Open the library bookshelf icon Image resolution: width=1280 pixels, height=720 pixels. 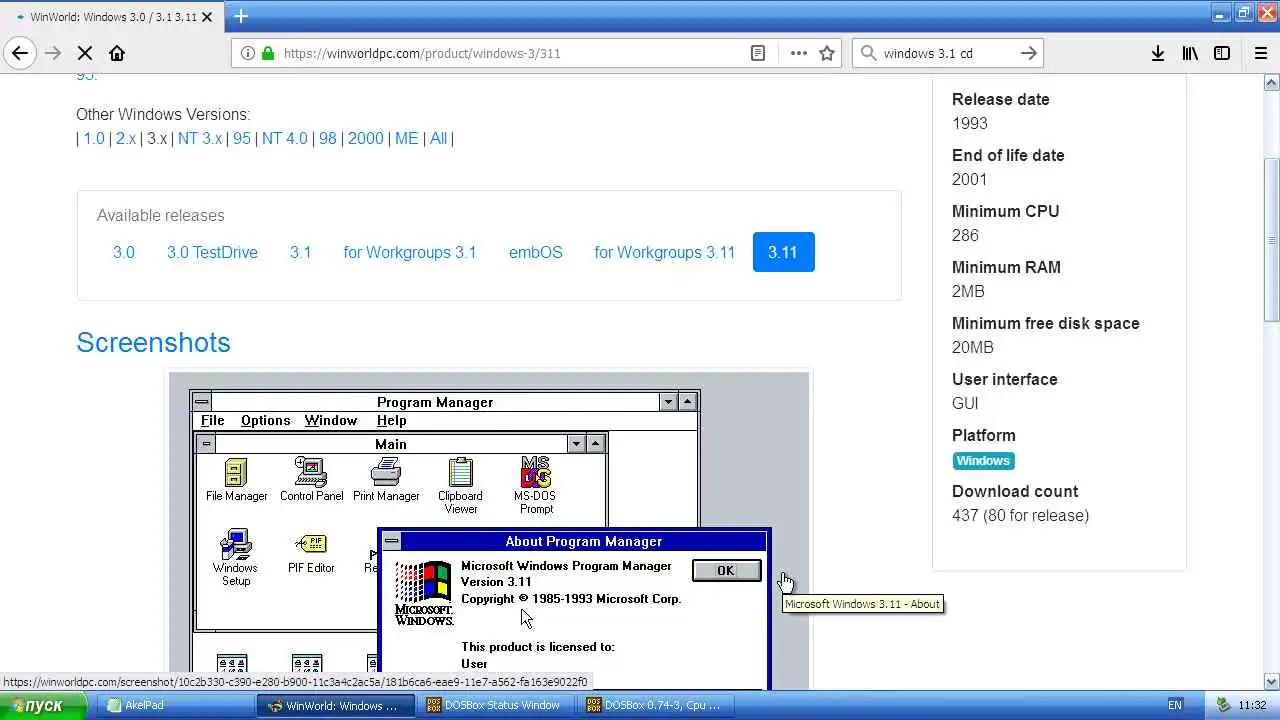click(x=1190, y=53)
